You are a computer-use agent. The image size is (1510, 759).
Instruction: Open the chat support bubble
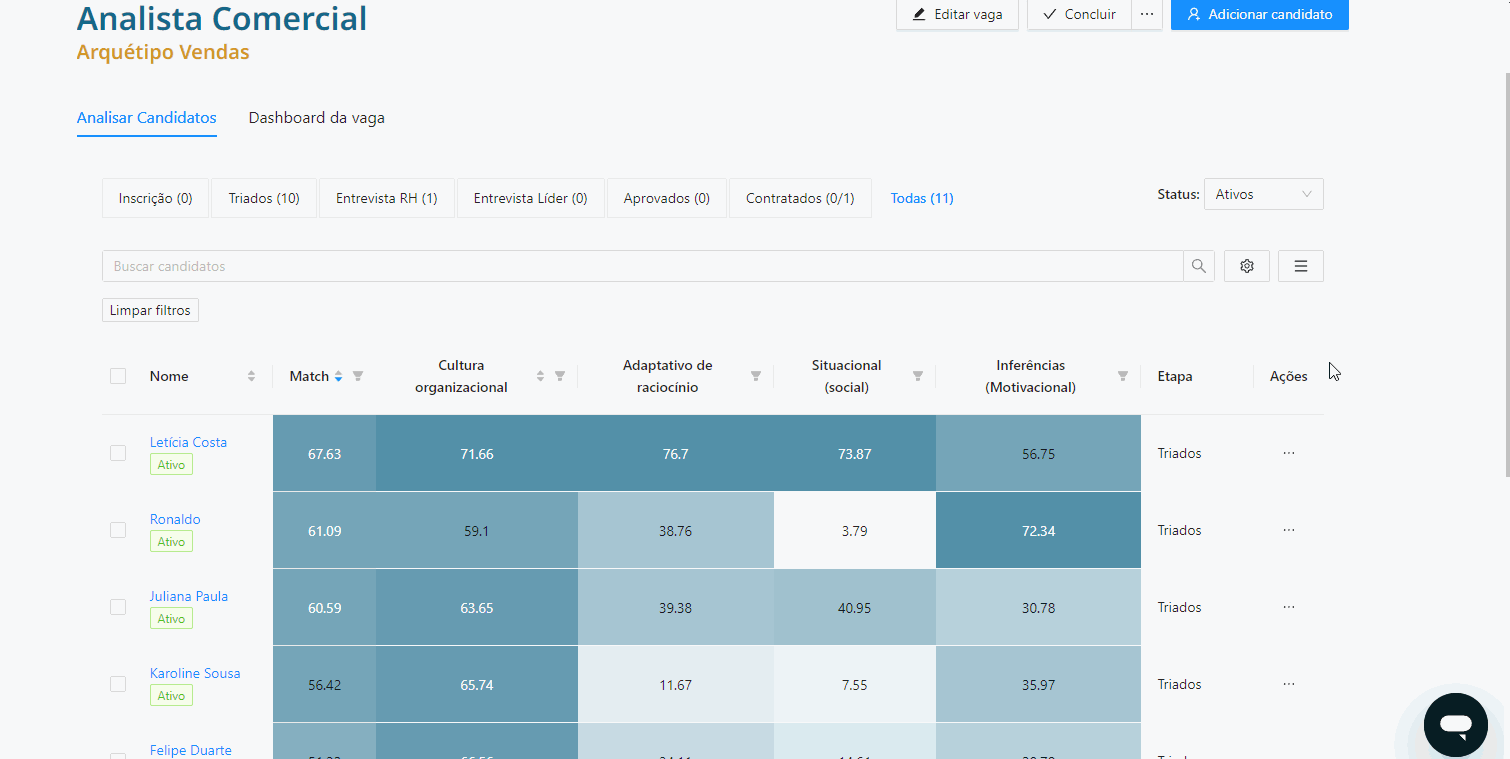click(1455, 724)
